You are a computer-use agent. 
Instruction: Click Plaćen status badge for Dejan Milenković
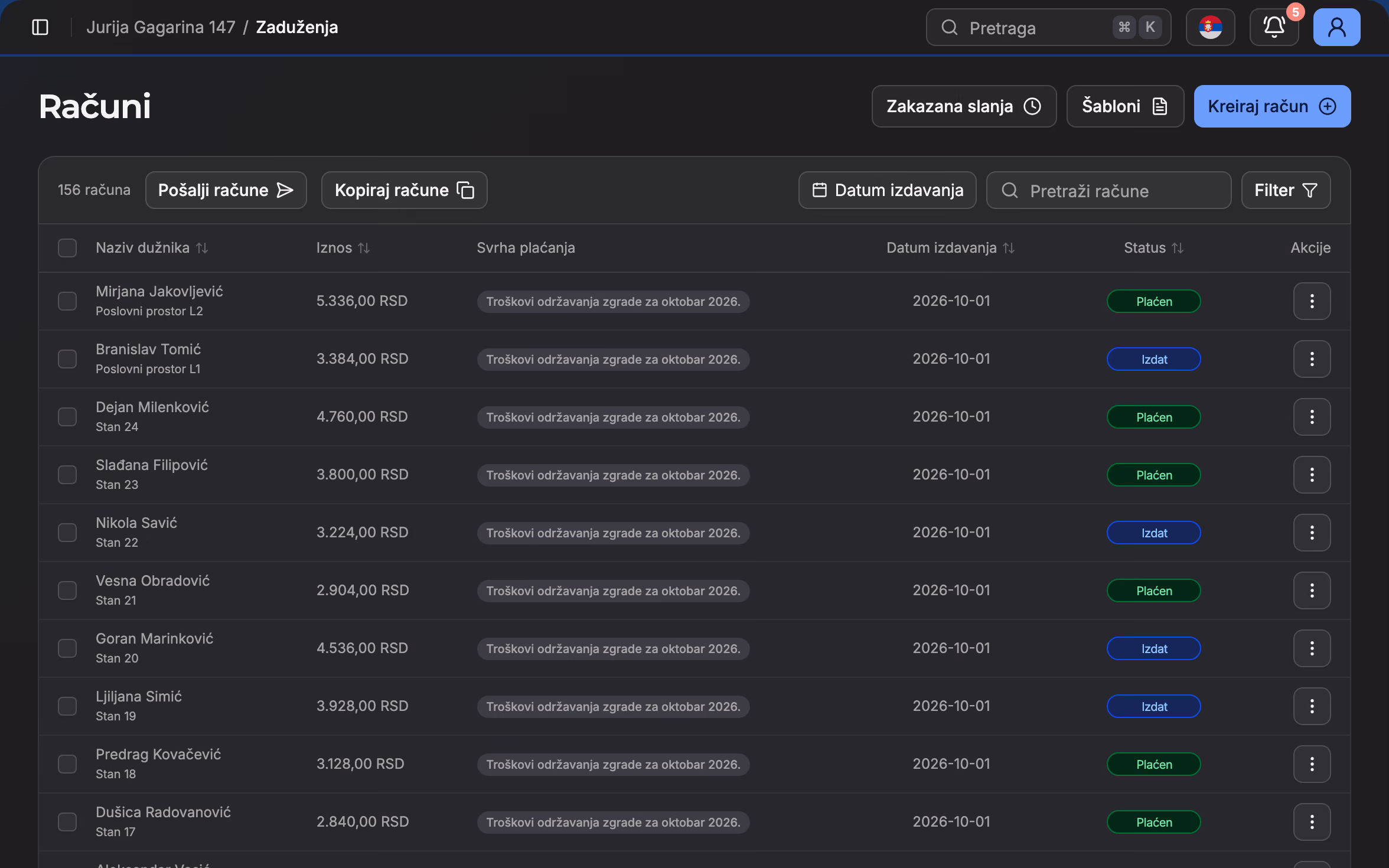coord(1153,417)
